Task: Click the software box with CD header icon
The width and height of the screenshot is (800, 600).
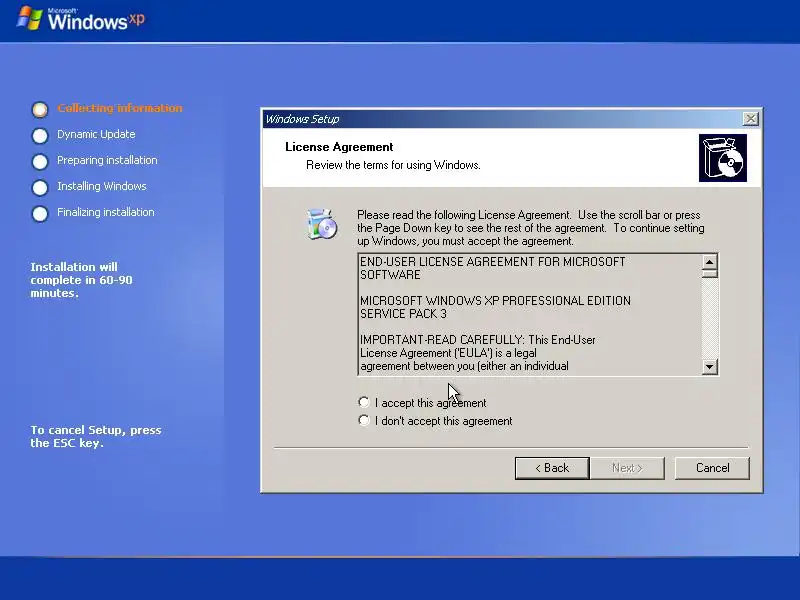Action: click(723, 158)
